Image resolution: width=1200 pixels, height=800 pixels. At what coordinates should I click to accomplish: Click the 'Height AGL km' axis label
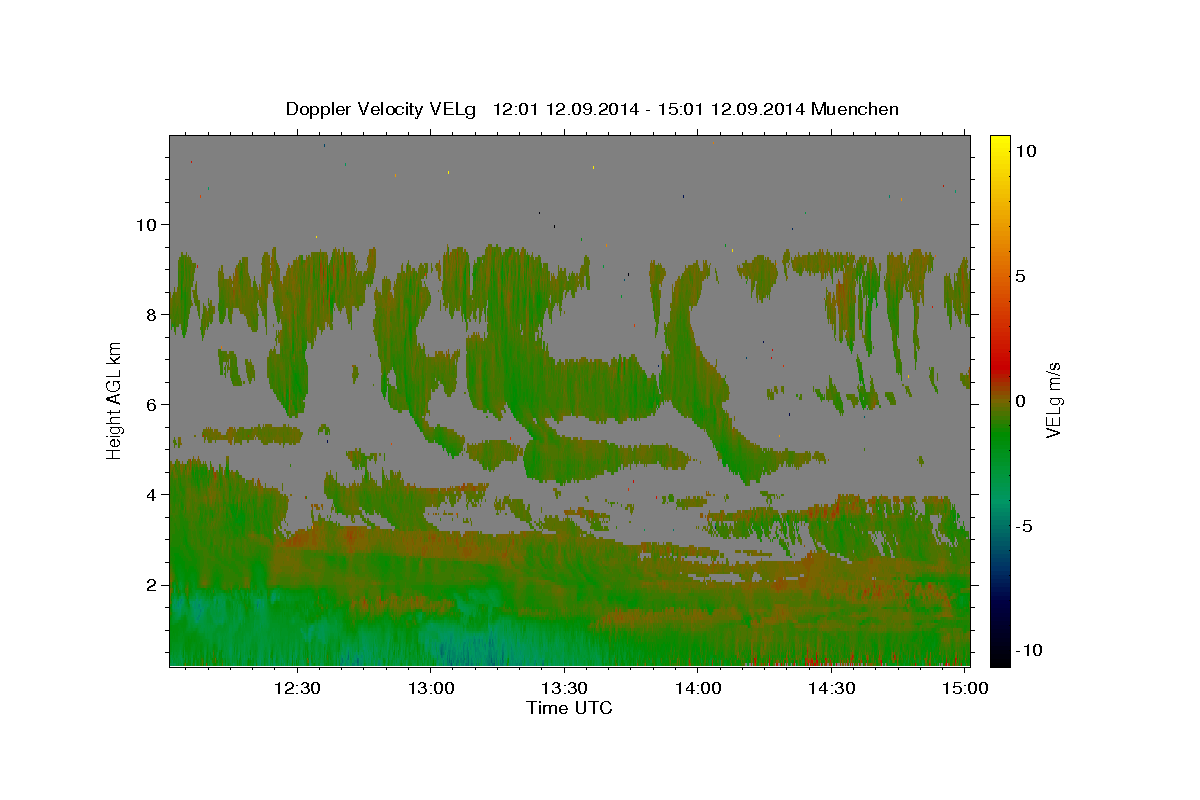[x=114, y=400]
